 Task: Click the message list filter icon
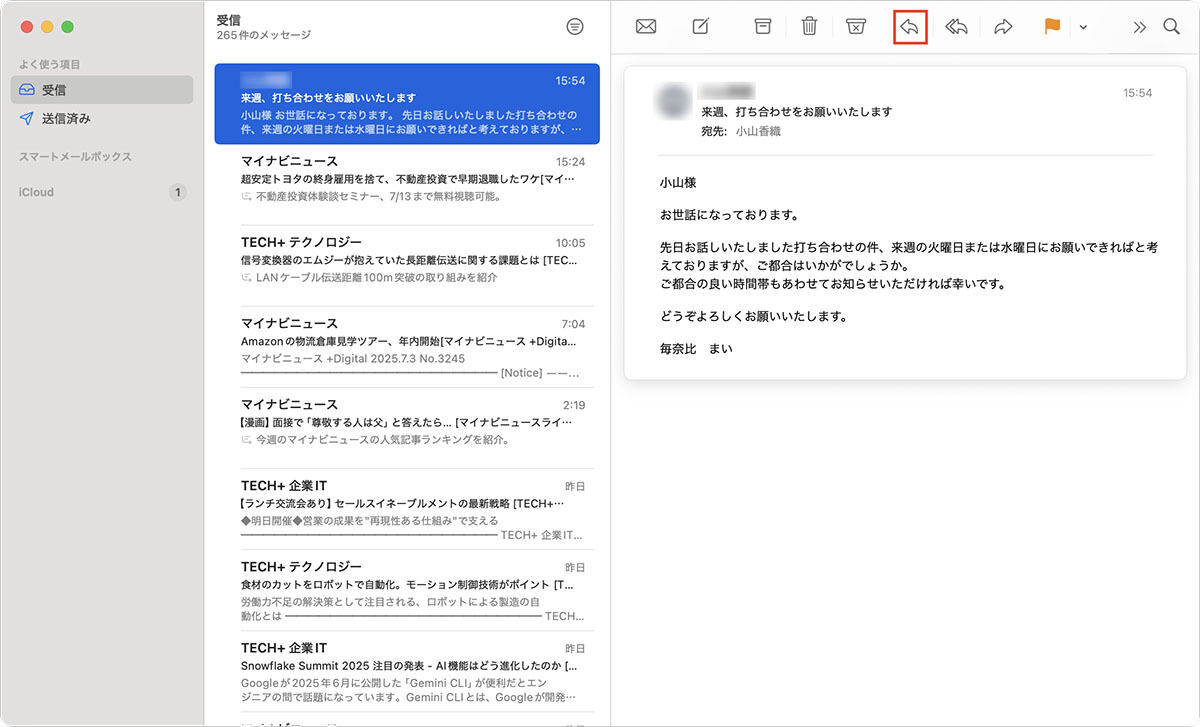575,27
